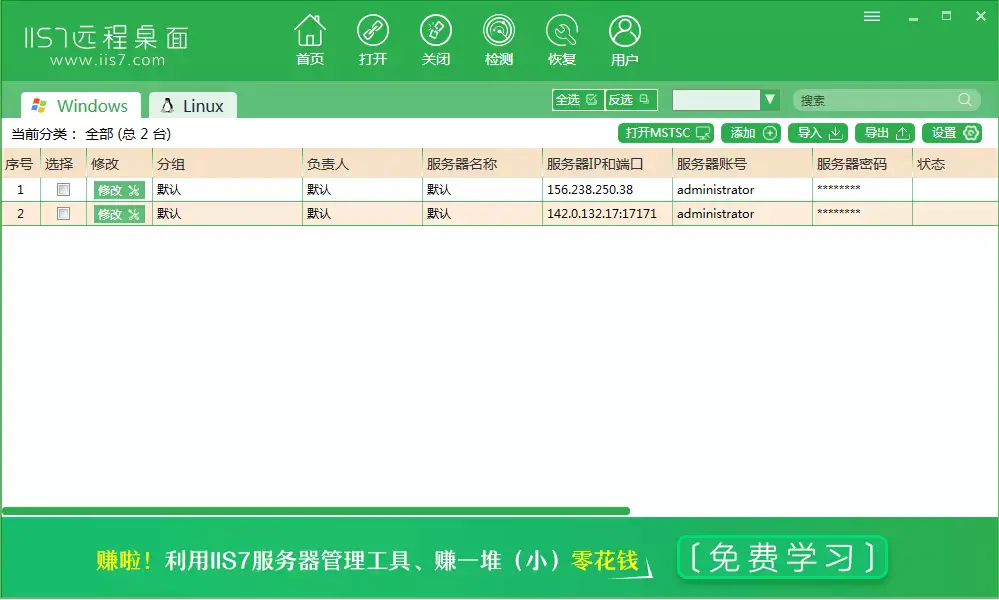Open the hamburger menu in title bar
999x600 pixels.
point(872,17)
